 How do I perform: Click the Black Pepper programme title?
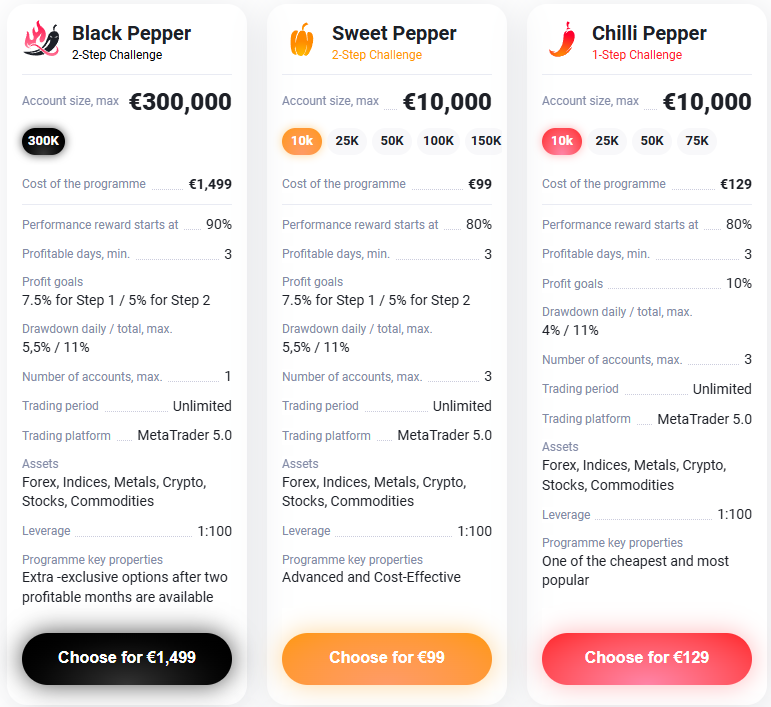[131, 33]
